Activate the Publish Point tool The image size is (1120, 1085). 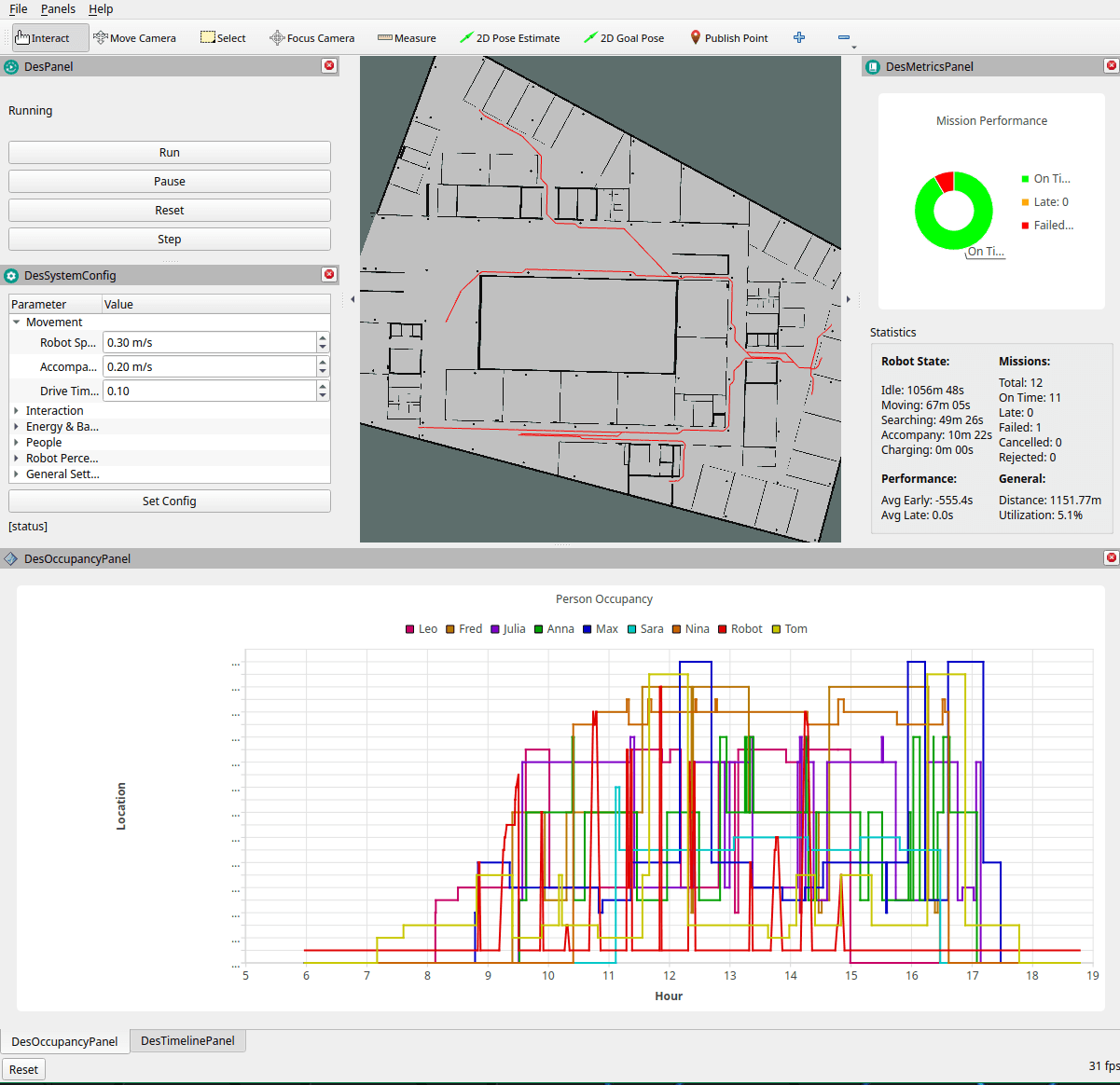click(728, 38)
